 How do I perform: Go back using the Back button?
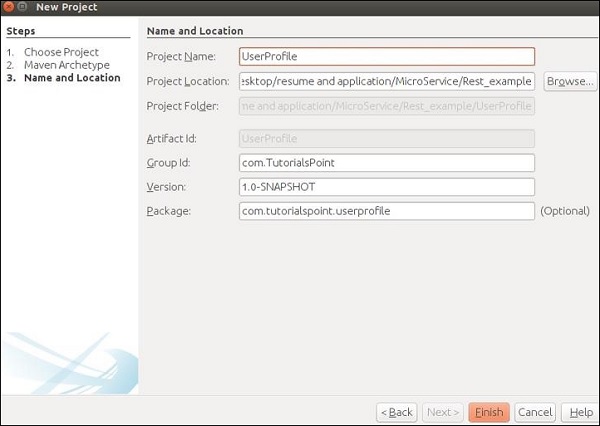coord(396,412)
